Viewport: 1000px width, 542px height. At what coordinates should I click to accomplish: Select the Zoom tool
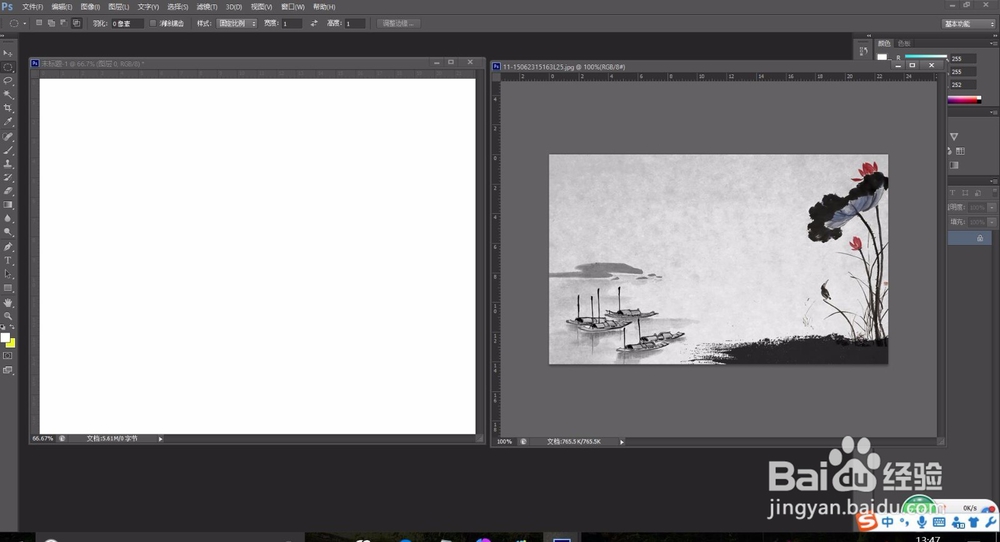coord(8,316)
